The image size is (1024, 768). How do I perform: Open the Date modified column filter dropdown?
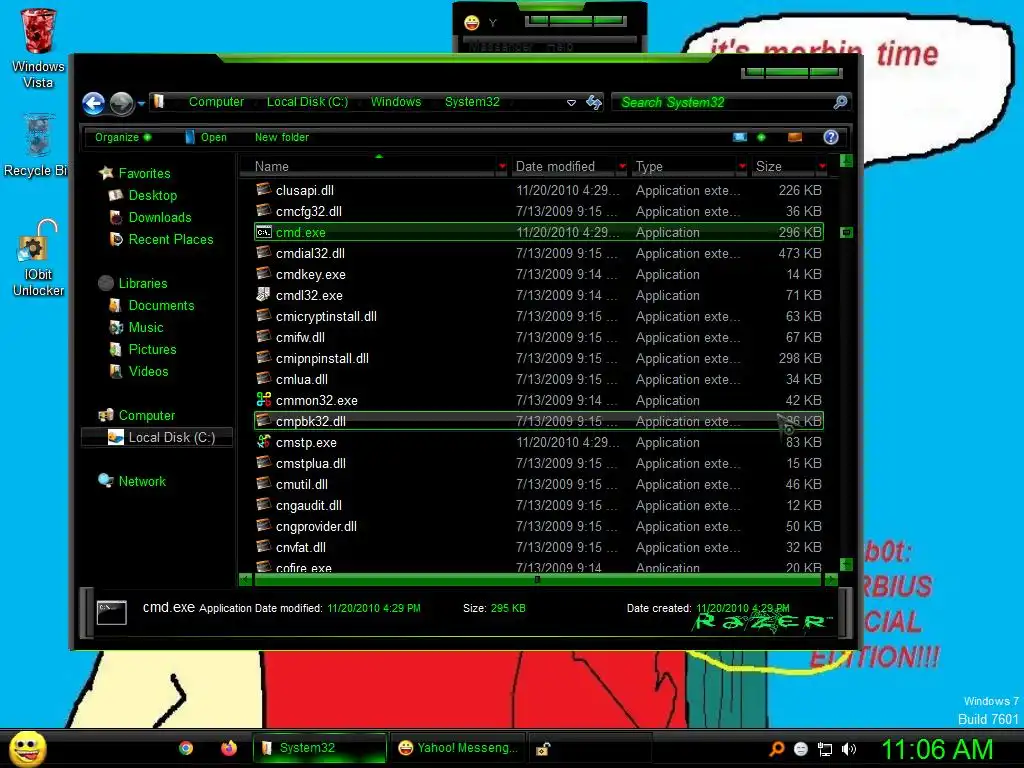622,167
